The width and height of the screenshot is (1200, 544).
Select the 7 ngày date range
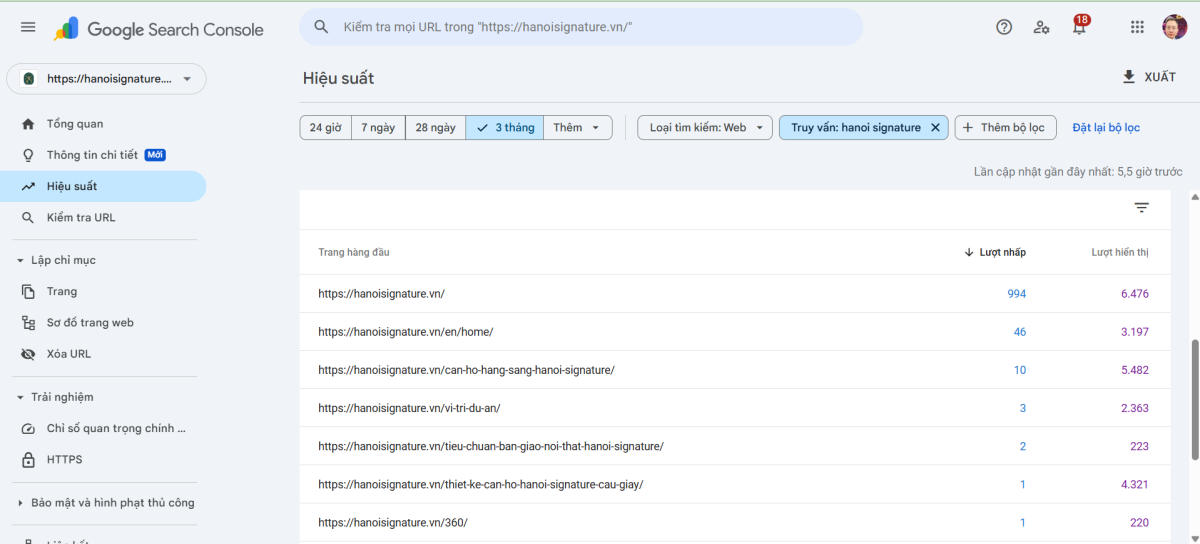click(378, 128)
